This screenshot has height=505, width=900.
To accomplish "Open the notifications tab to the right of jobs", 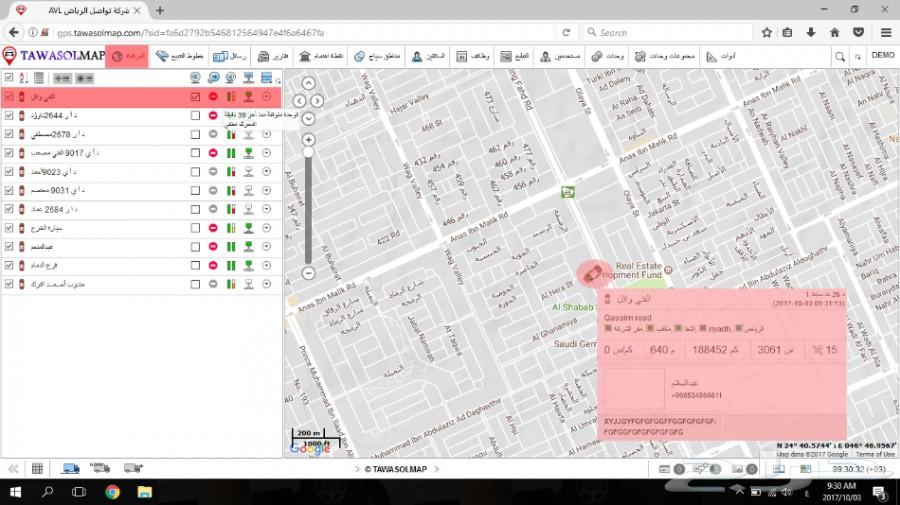I will (x=514, y=56).
